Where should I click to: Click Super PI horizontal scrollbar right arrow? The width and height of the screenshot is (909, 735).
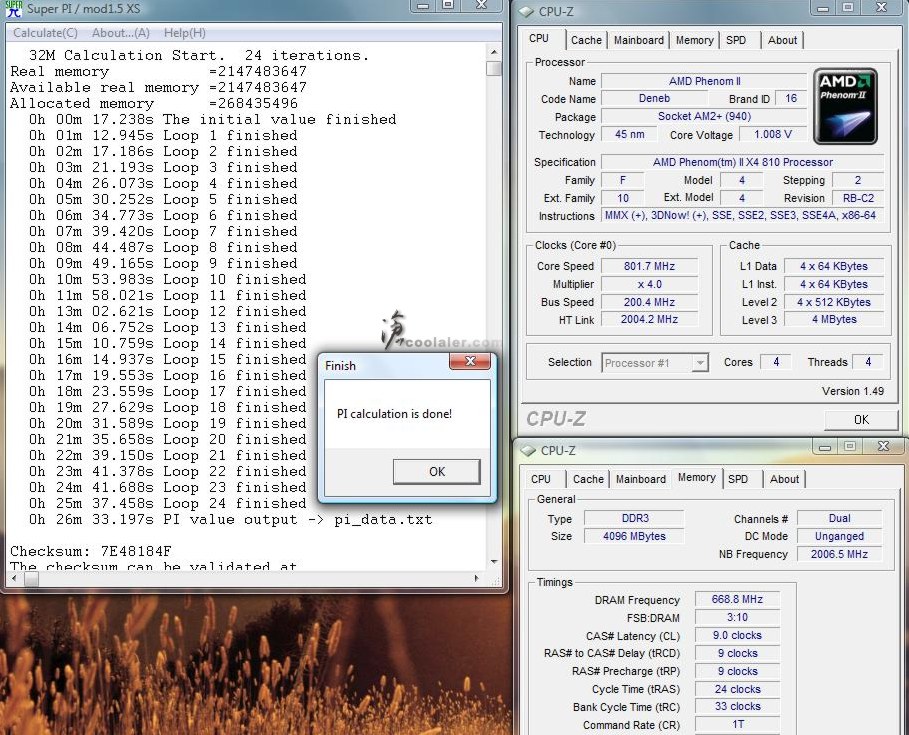pos(477,578)
